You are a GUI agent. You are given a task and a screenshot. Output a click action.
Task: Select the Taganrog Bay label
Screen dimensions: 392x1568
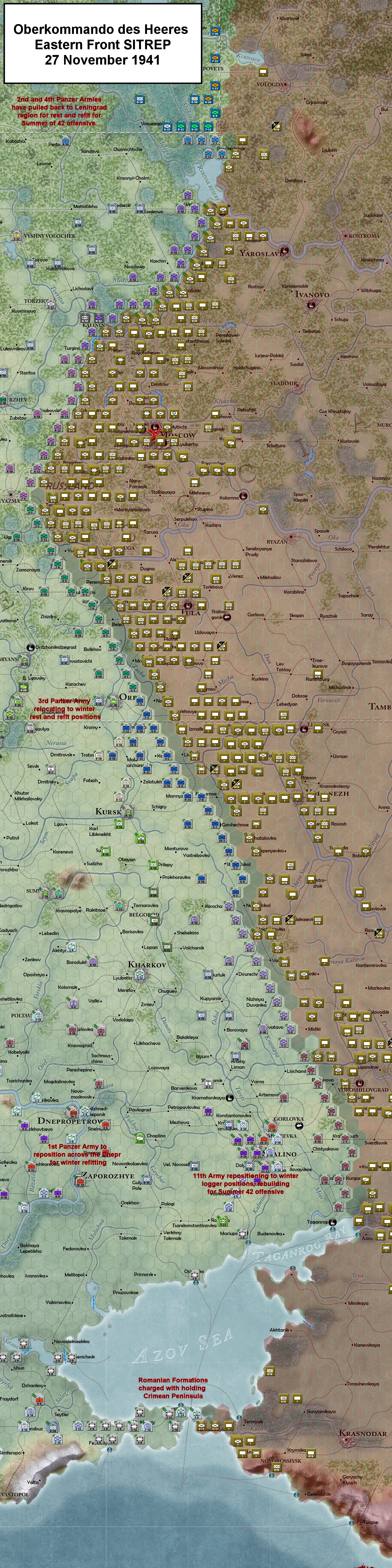299,1244
